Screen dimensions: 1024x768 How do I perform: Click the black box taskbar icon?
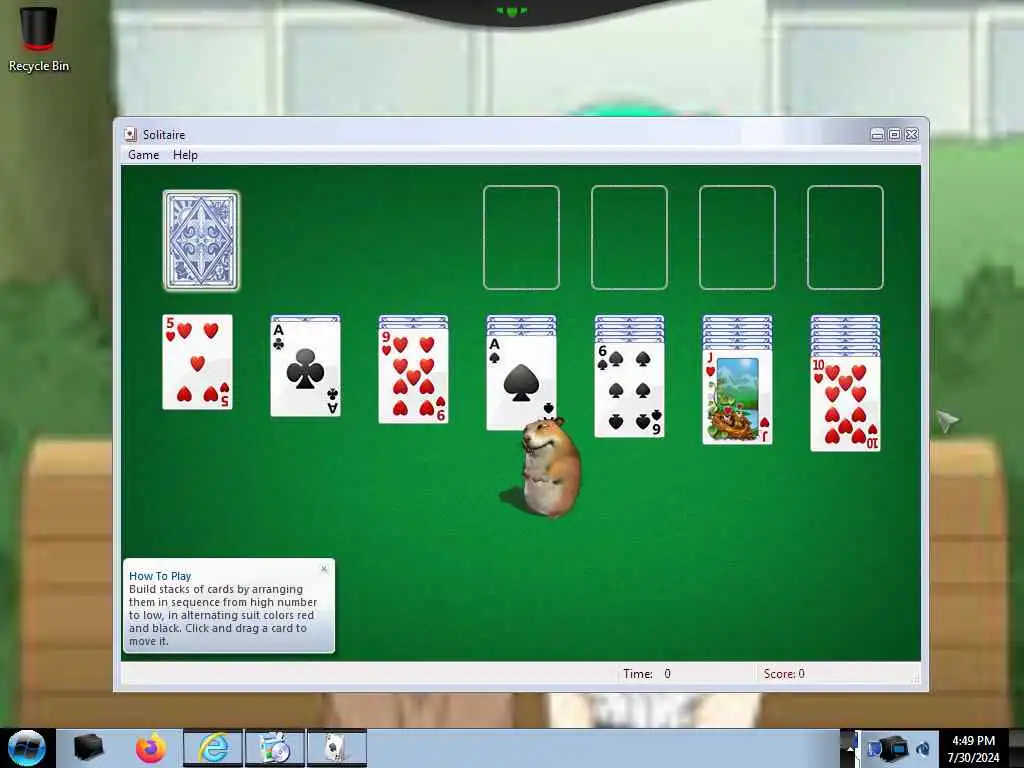pos(89,748)
